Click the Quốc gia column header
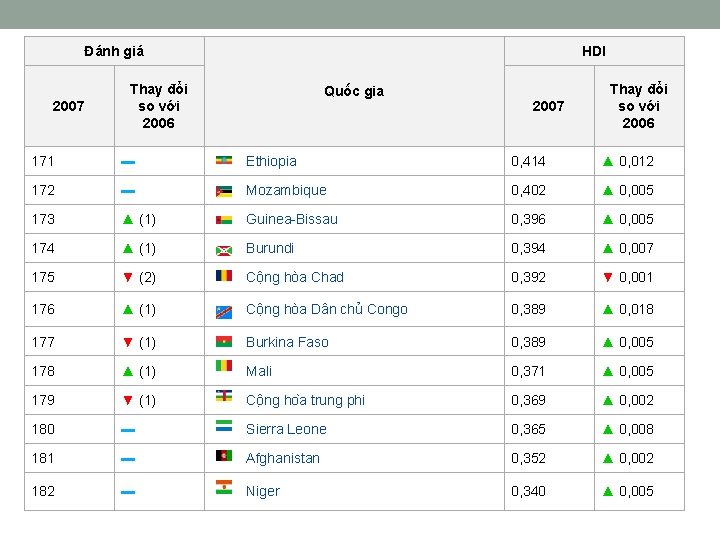The width and height of the screenshot is (720, 540). pyautogui.click(x=354, y=91)
